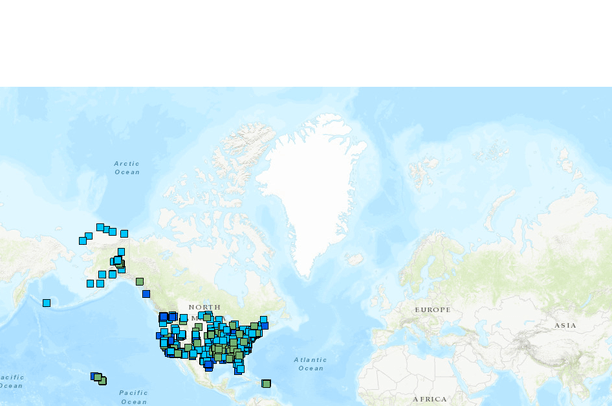This screenshot has height=406, width=612.
Task: Select the easternmost marker on Alaska's north coast
Action: click(x=124, y=234)
